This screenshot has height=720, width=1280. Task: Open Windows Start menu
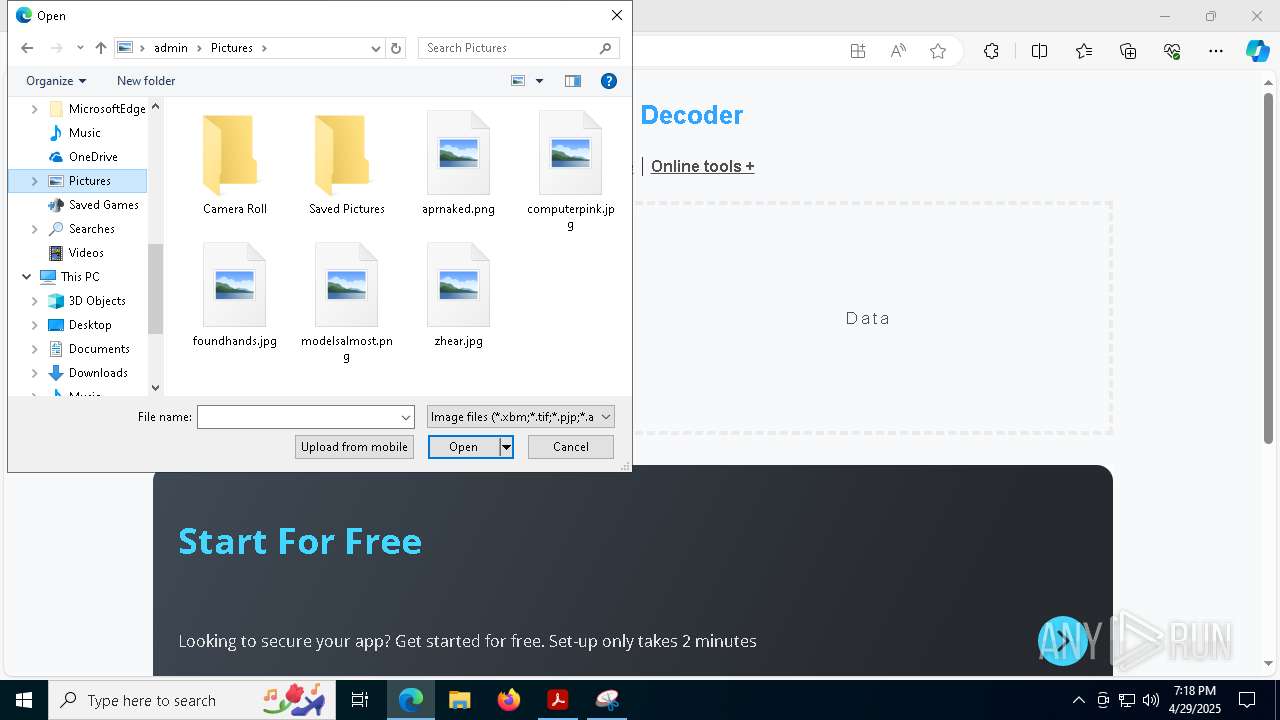[x=24, y=700]
